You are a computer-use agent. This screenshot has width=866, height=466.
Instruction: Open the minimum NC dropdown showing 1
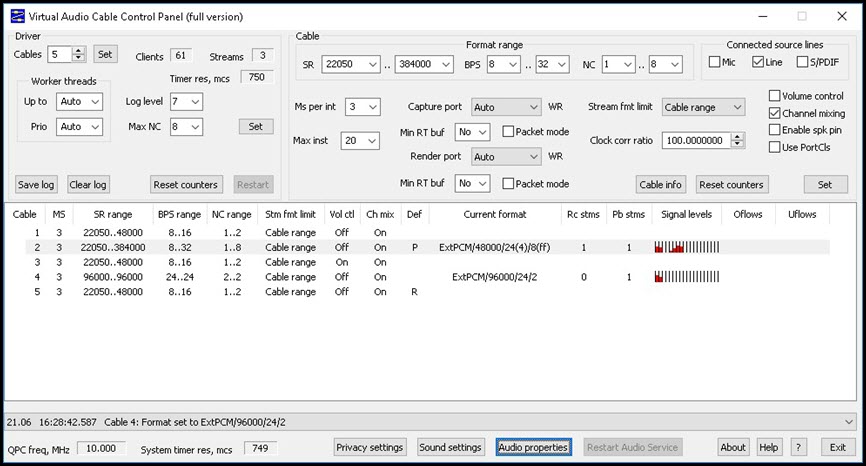tap(619, 64)
